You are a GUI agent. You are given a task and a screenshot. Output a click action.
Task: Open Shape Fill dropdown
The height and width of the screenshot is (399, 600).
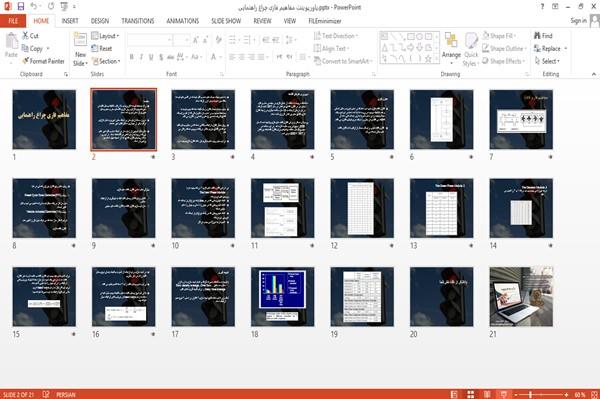click(x=499, y=36)
